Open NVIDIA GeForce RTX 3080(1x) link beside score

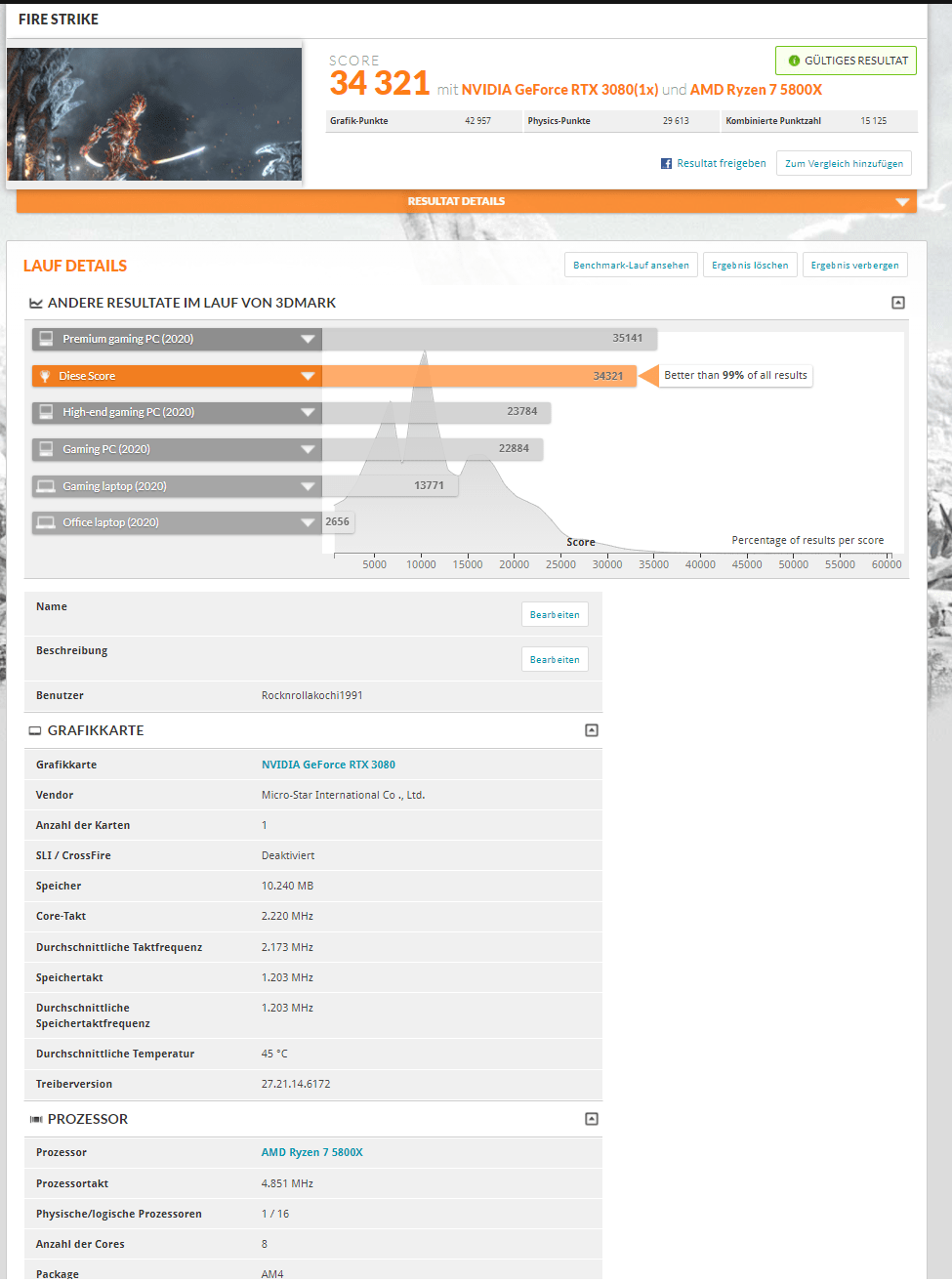pos(559,90)
